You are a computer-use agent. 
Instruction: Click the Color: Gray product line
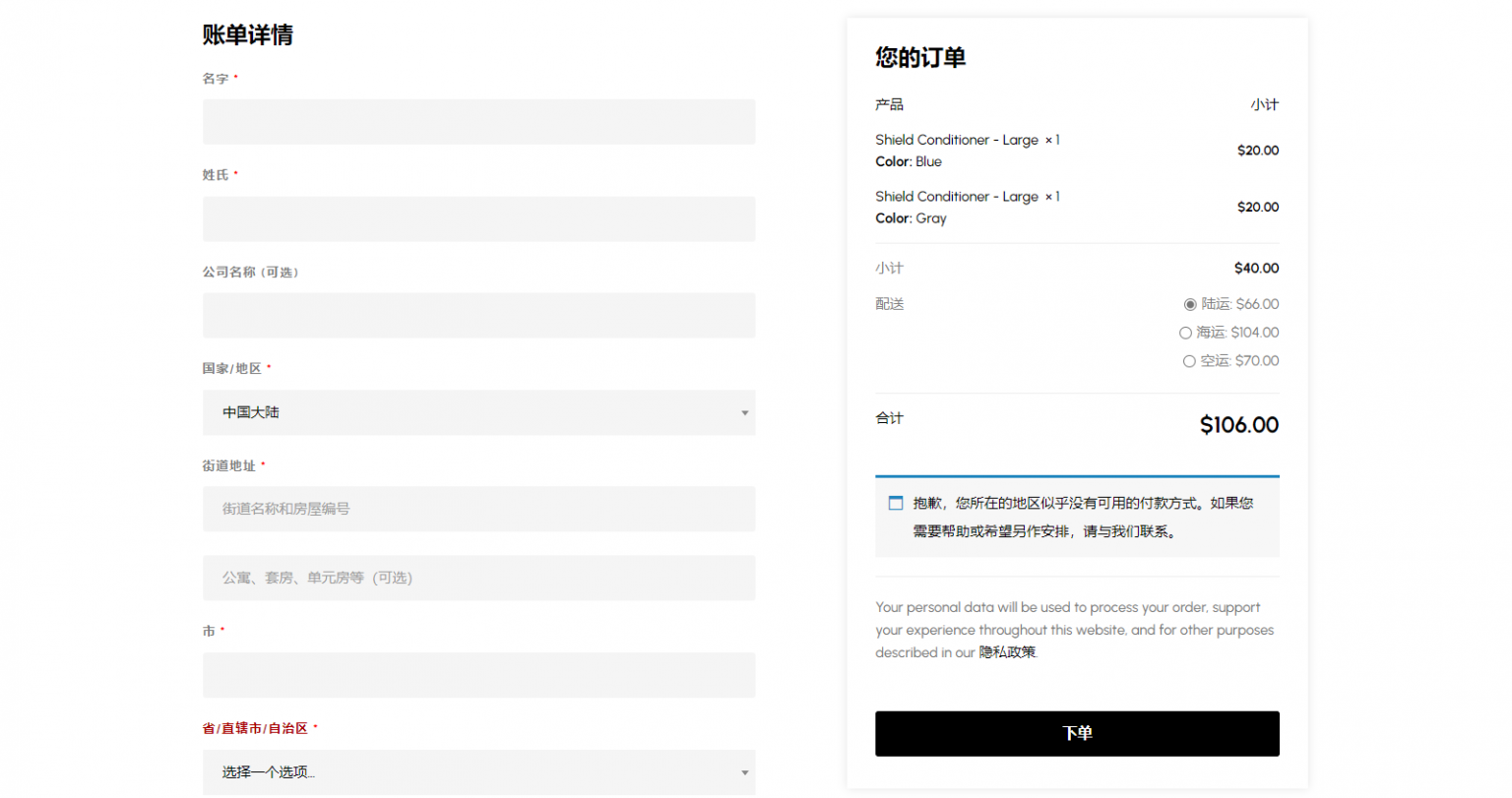pos(908,218)
